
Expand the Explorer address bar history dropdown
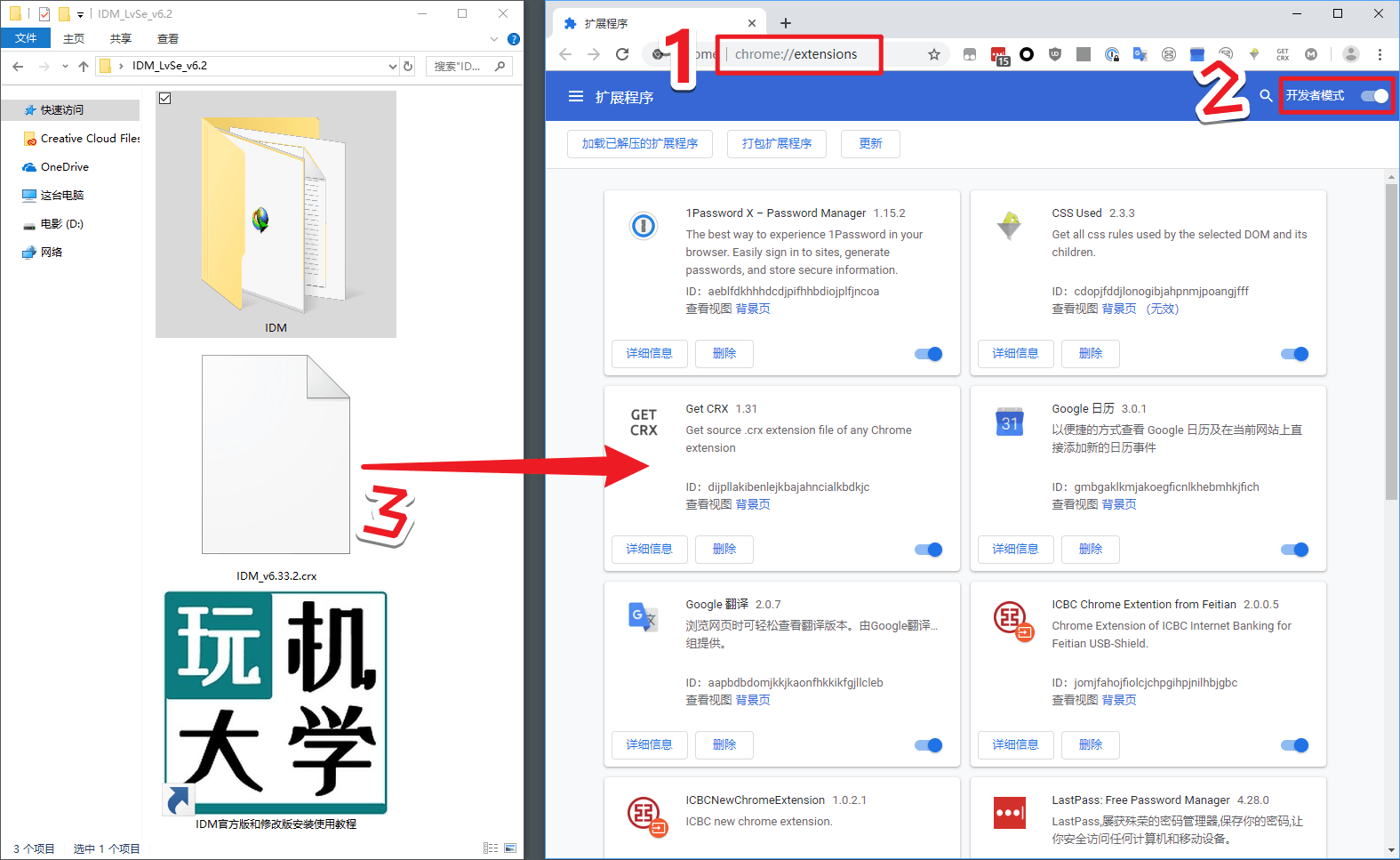(x=392, y=67)
